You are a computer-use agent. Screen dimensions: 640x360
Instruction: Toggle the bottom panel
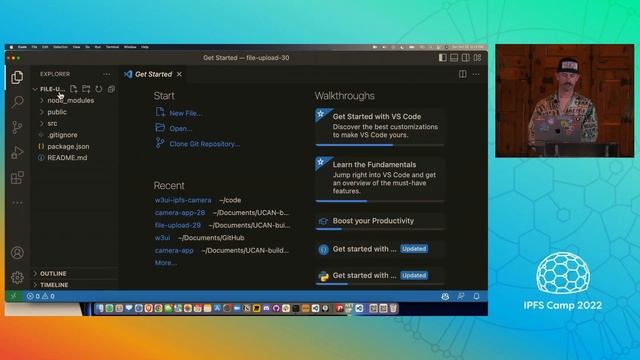[454, 58]
